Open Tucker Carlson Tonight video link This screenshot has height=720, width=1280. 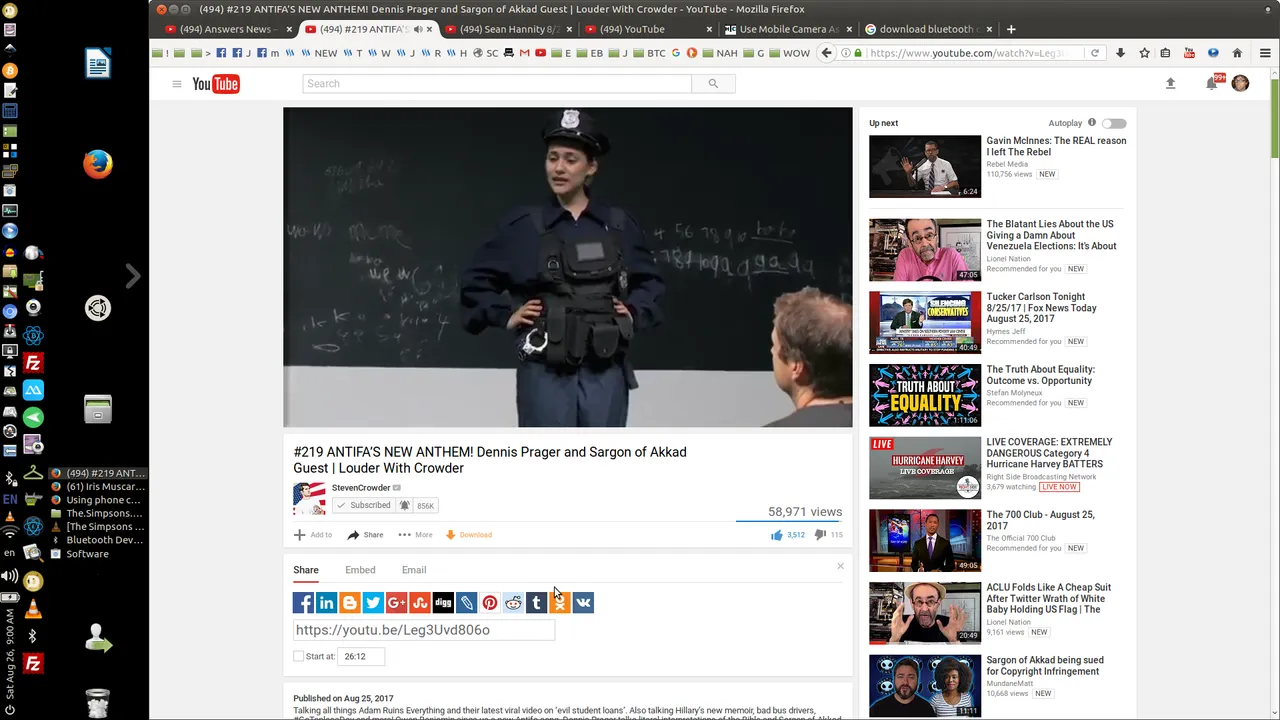click(x=1041, y=307)
